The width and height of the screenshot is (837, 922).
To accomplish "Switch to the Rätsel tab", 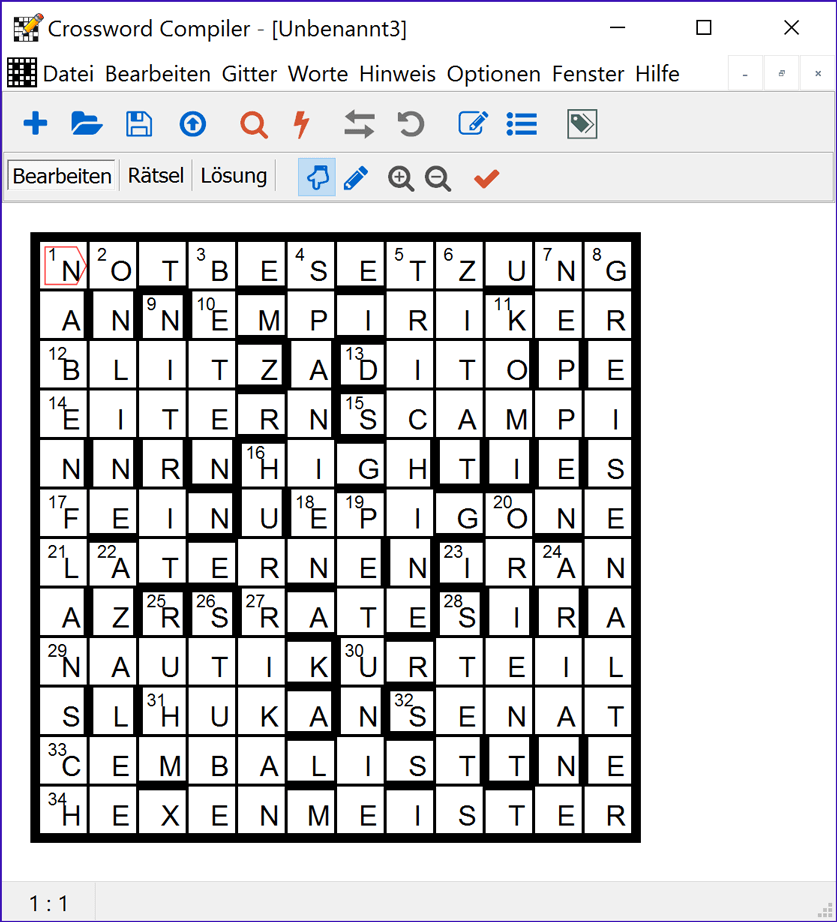I will point(155,175).
